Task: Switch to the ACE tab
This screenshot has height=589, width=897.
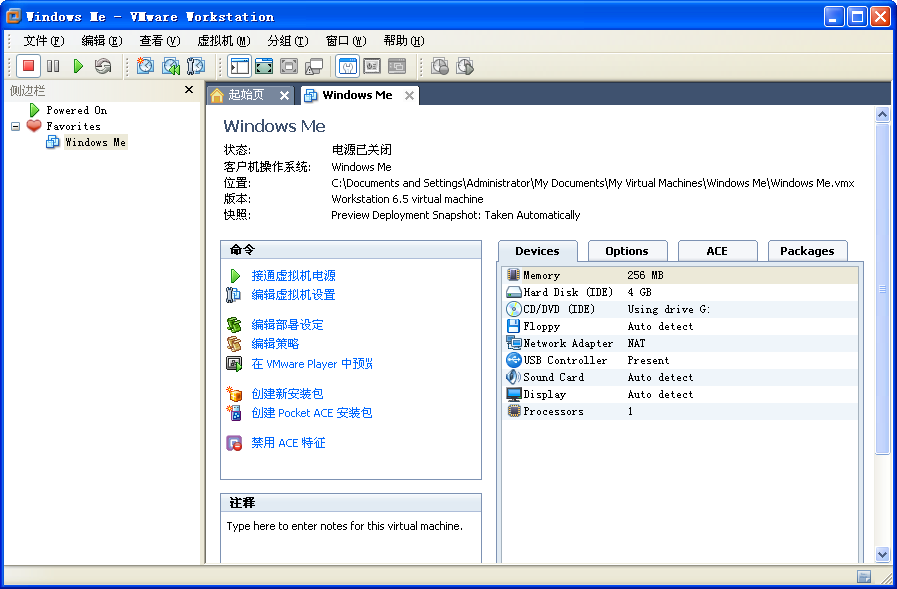Action: click(717, 251)
